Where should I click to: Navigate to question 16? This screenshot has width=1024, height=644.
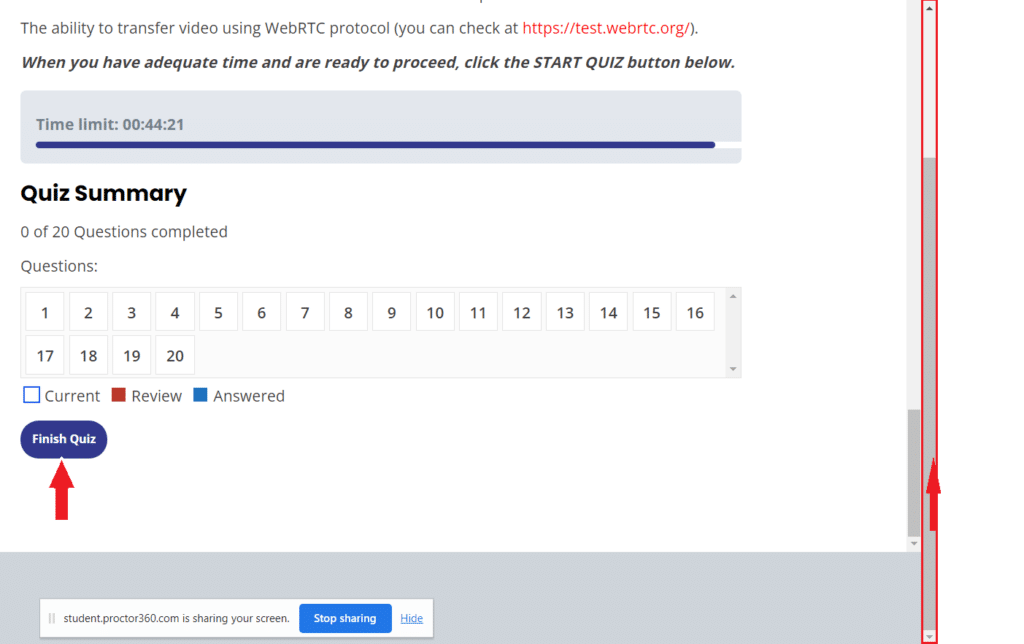[x=695, y=312]
